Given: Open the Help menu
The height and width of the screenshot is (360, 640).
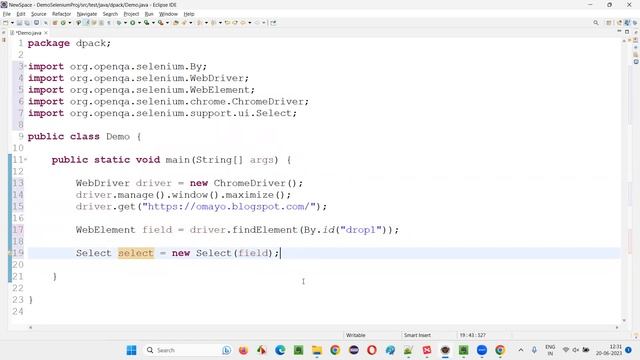Looking at the screenshot, I should tap(189, 14).
